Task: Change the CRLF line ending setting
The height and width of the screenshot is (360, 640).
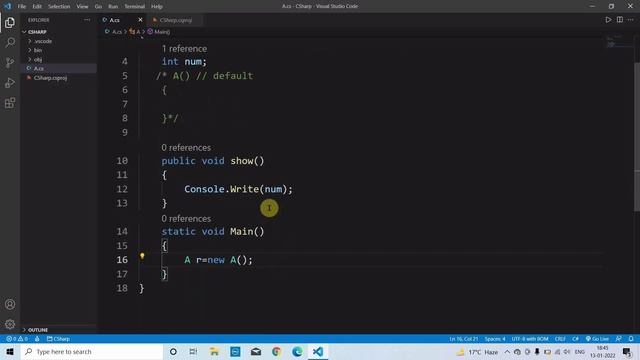Action: [x=560, y=339]
